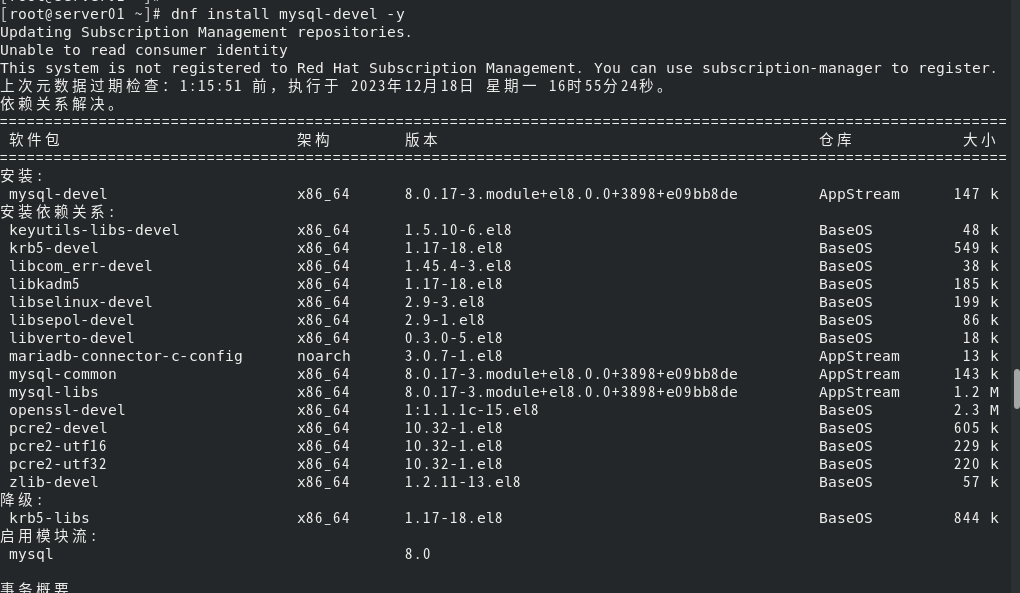Click the mysql-common package name

pos(63,374)
